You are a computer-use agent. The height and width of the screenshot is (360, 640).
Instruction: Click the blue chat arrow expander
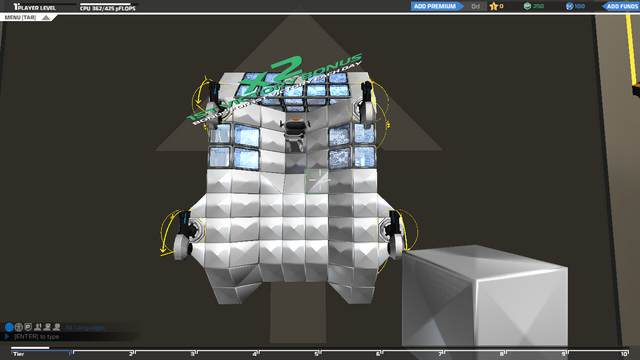tap(7, 336)
